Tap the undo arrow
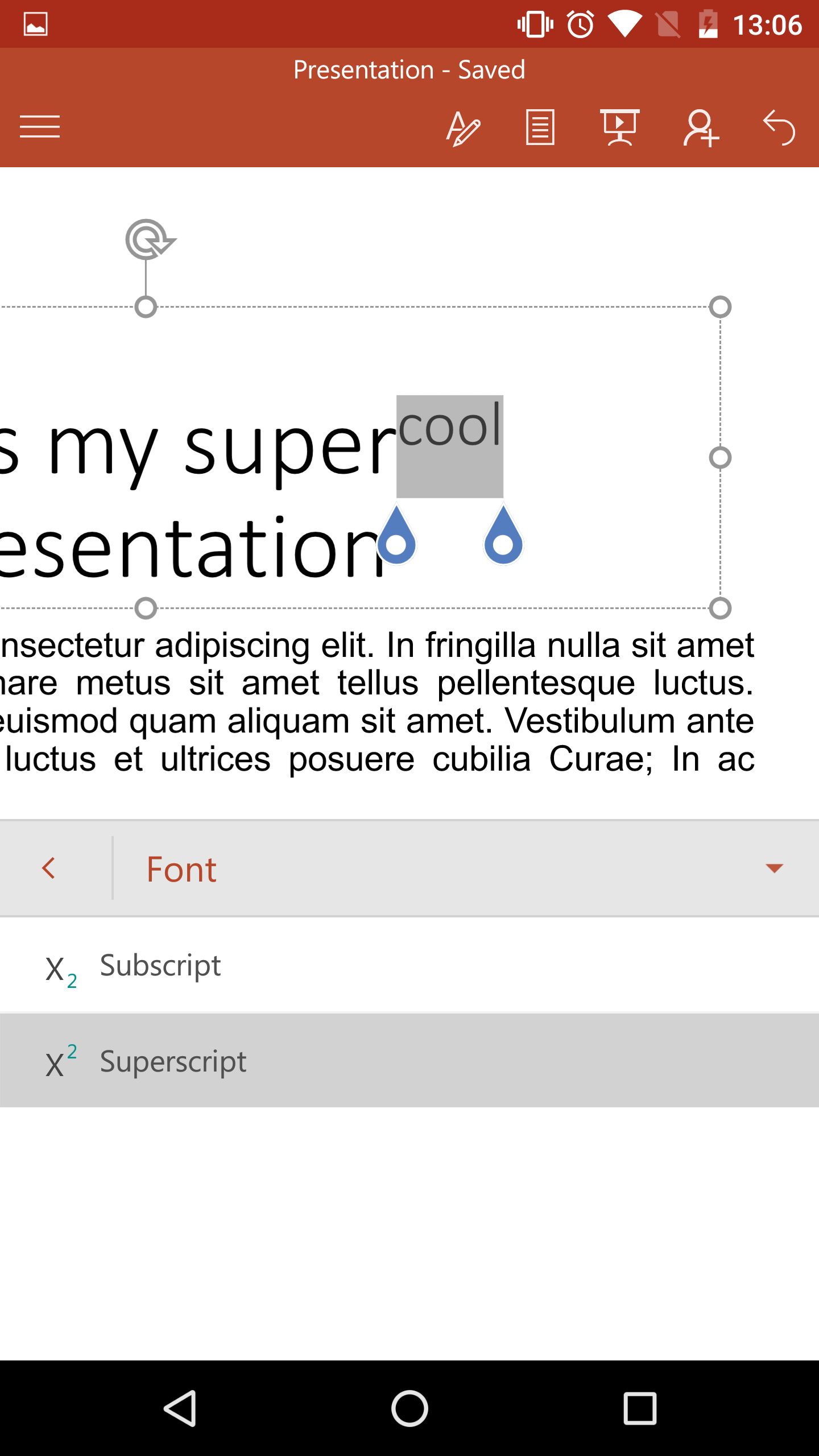This screenshot has height=1456, width=819. click(779, 127)
